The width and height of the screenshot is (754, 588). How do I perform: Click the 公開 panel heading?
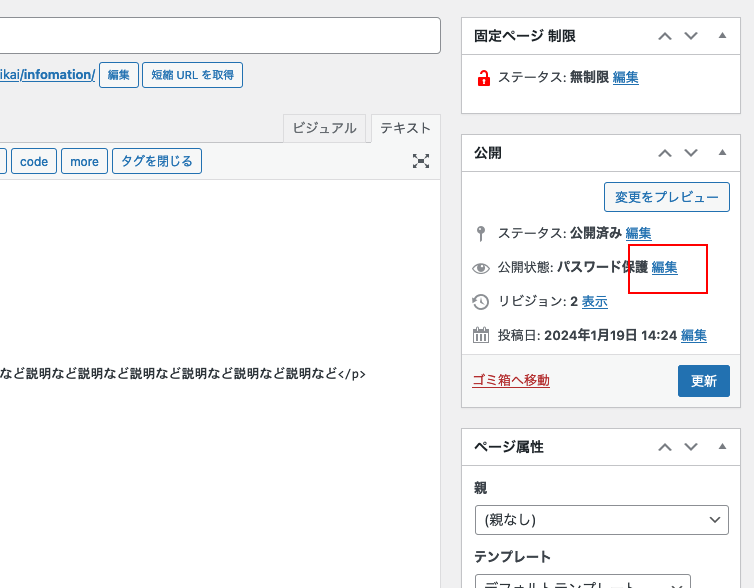(488, 153)
